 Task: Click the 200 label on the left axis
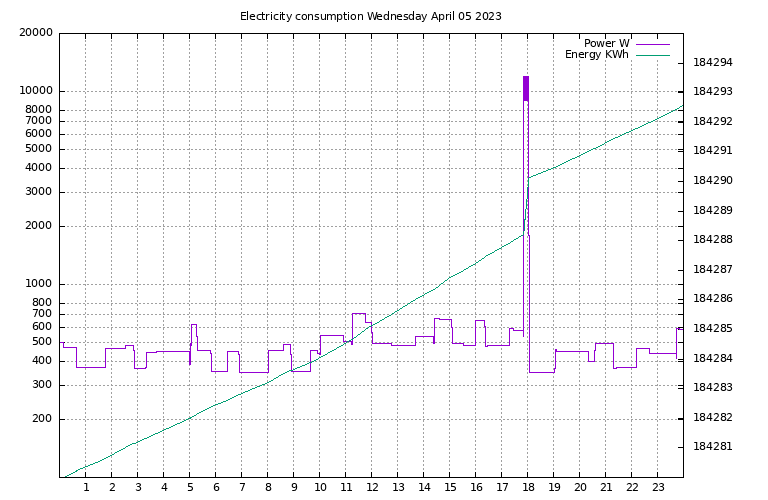(42, 419)
